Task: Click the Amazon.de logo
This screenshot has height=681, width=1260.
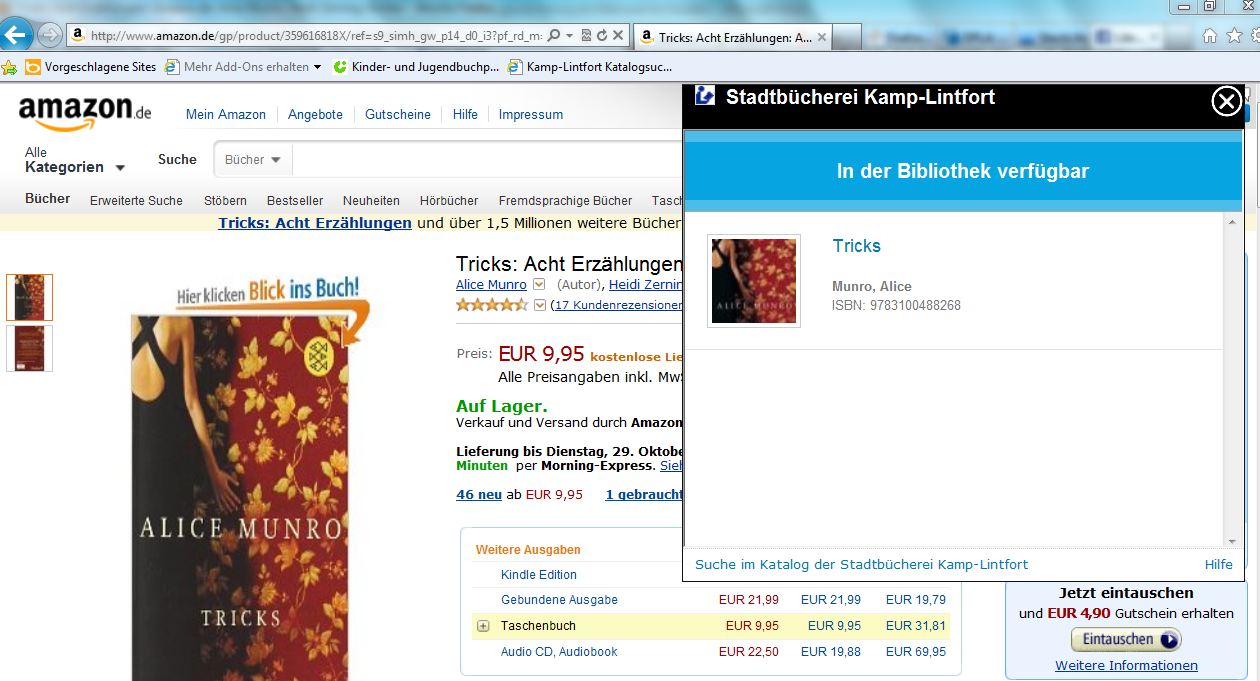Action: 85,113
